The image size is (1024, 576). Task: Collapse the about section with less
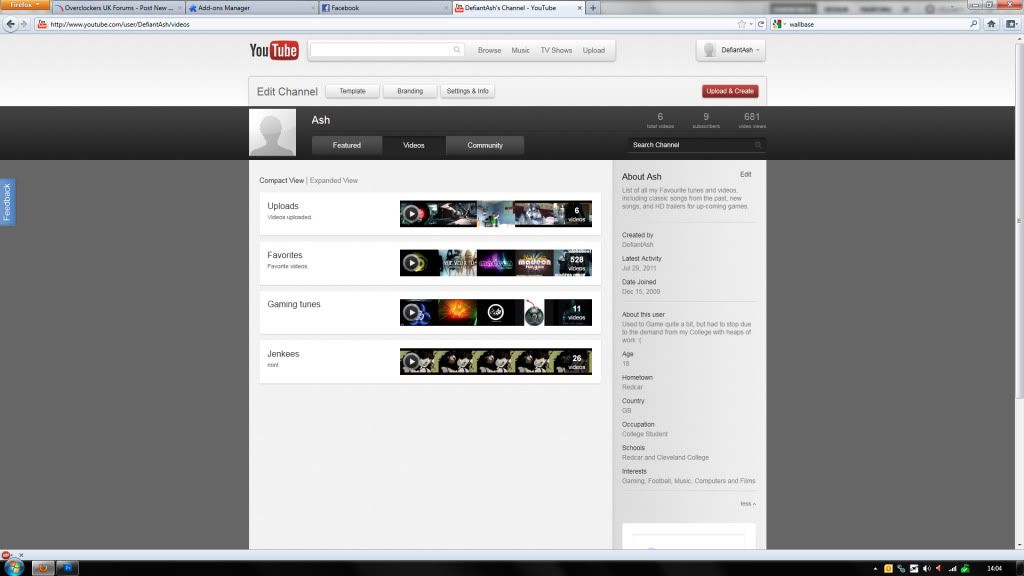(747, 504)
